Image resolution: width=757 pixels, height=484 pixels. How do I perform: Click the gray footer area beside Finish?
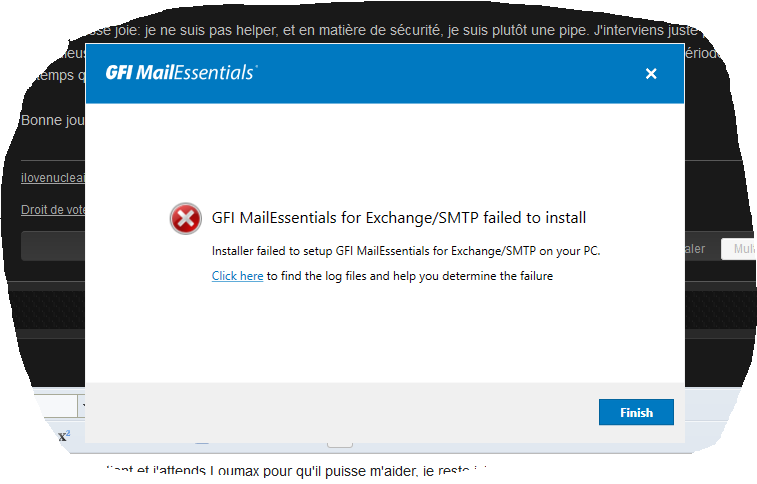(x=338, y=413)
